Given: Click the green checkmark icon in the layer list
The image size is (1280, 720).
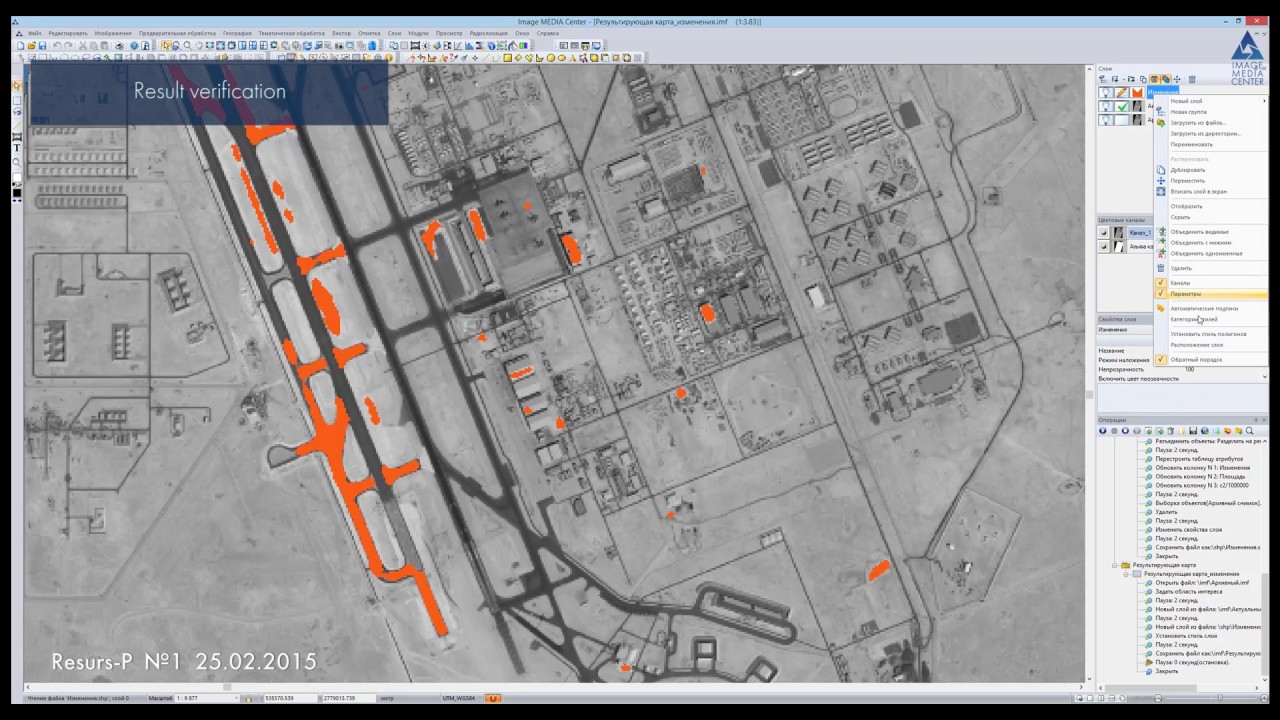Looking at the screenshot, I should click(x=1122, y=107).
